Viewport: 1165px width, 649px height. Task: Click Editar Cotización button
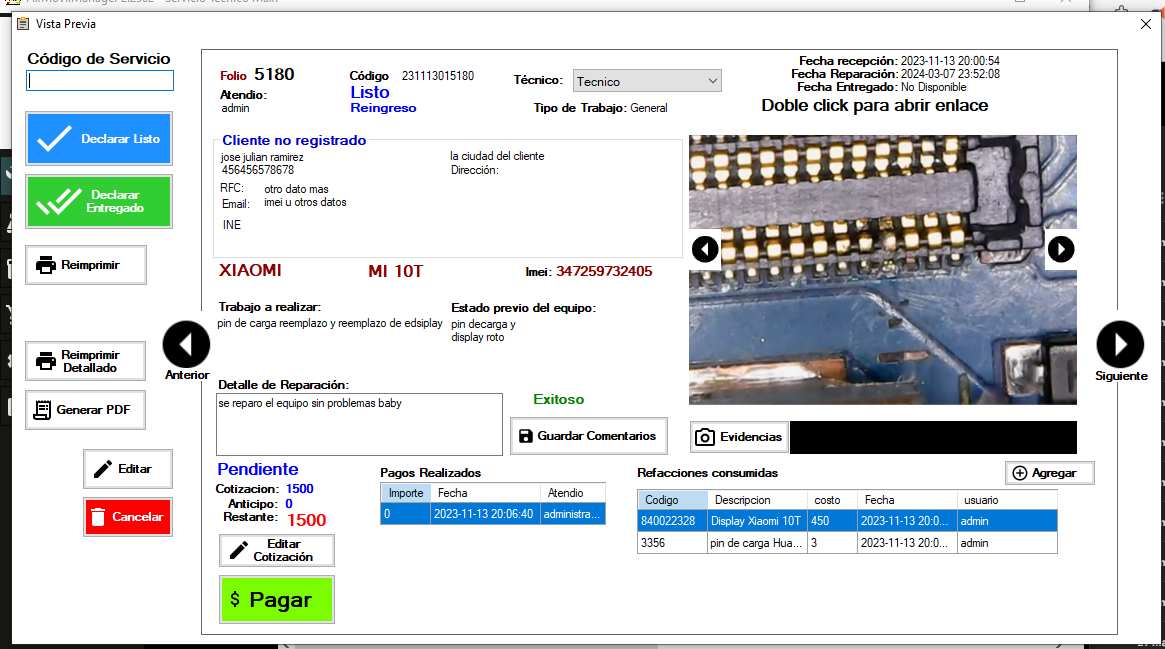[277, 550]
